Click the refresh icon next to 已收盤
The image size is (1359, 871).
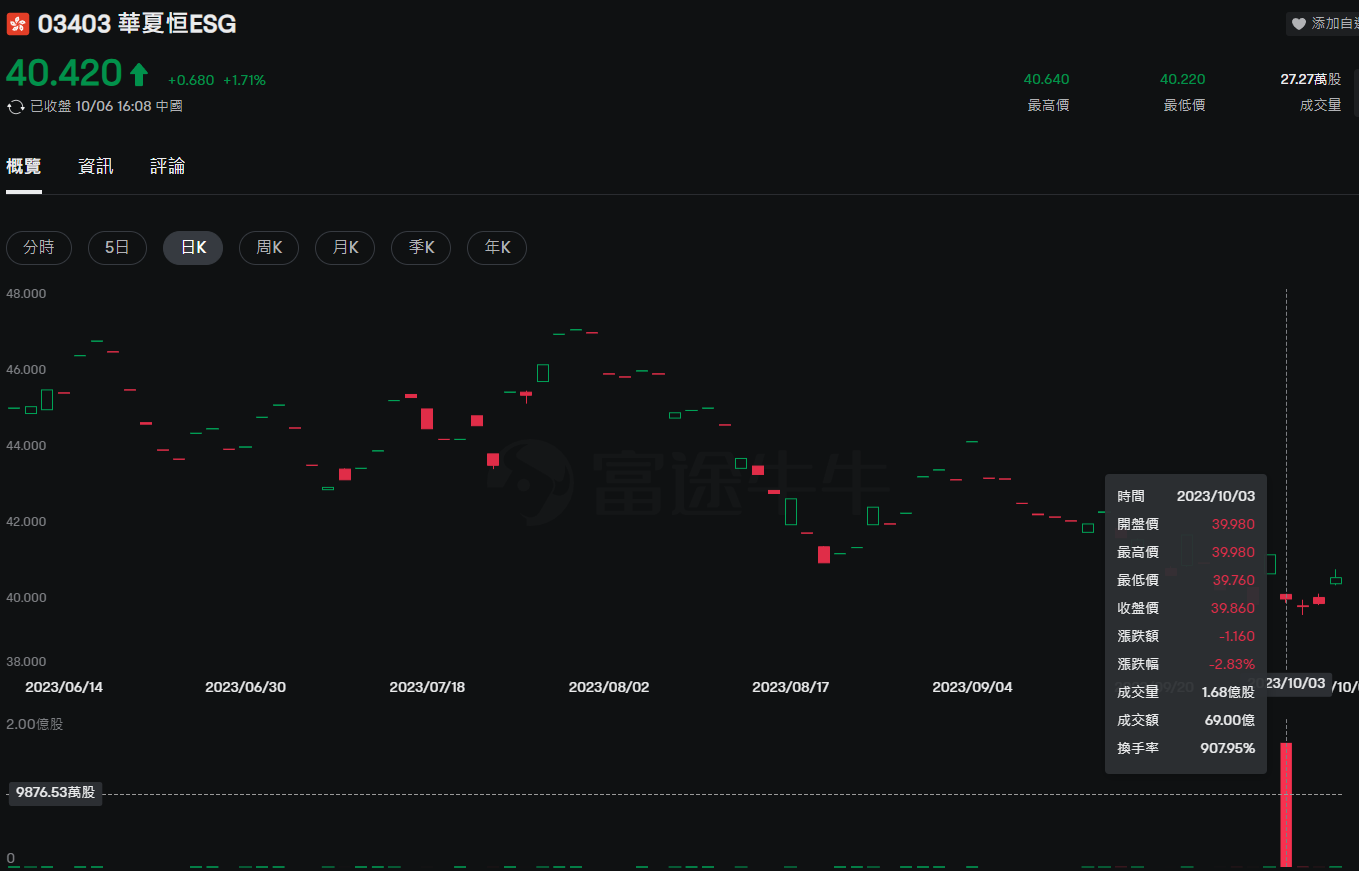16,106
